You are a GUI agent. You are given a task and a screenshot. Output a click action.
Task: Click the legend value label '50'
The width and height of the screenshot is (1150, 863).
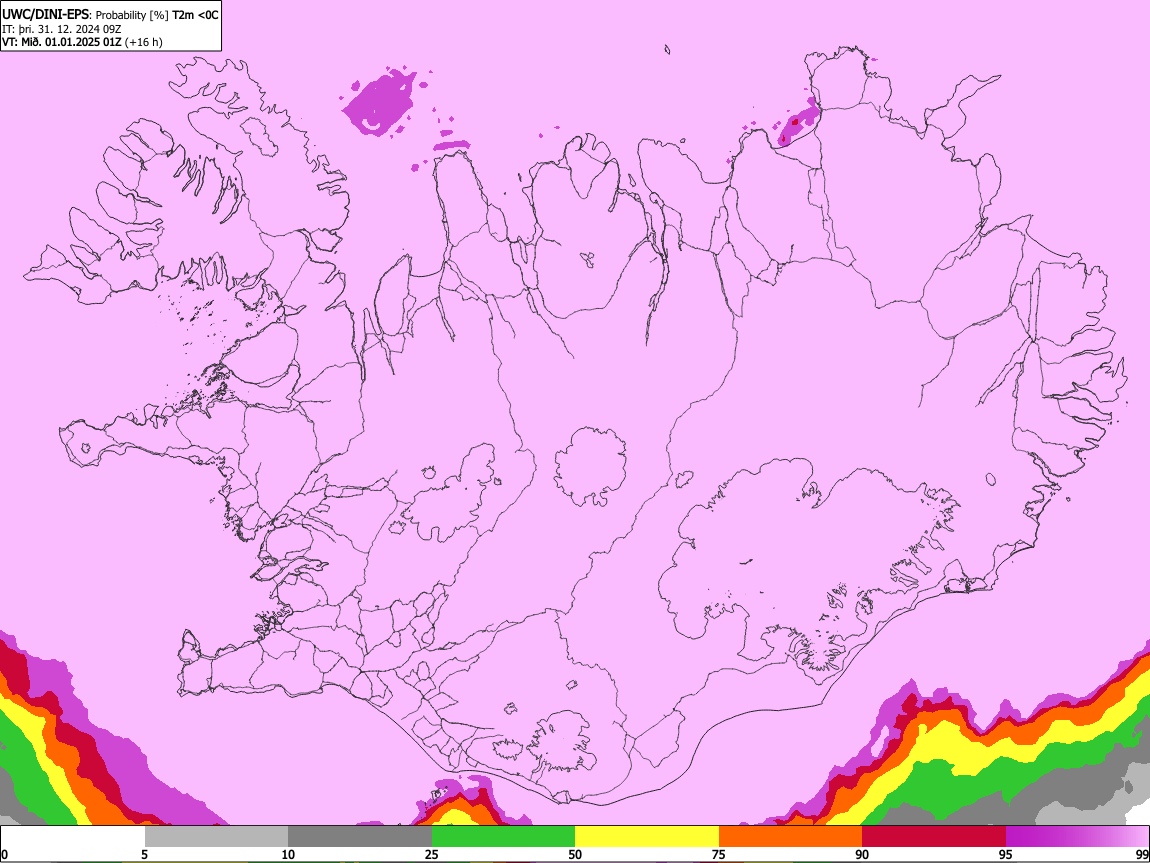click(x=575, y=854)
